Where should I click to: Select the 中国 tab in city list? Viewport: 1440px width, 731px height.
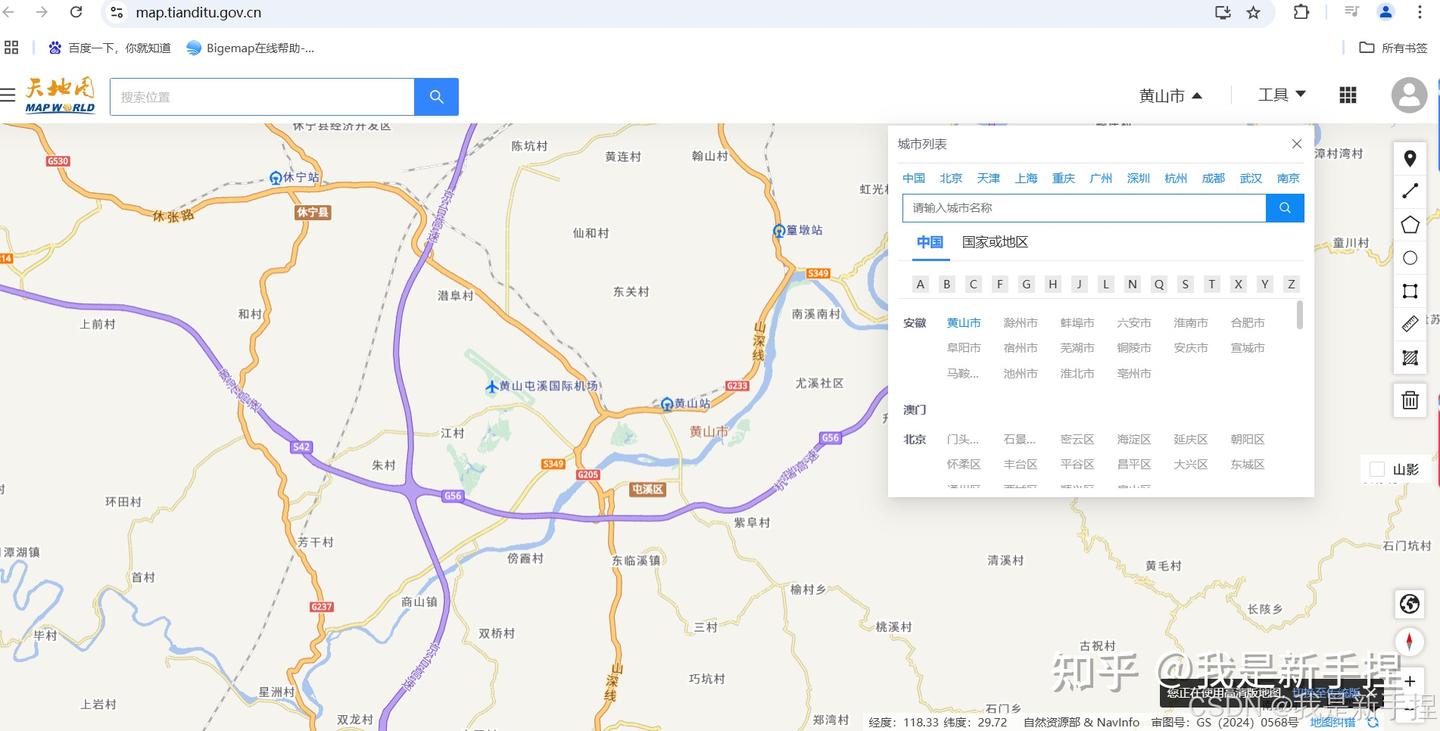tap(929, 241)
